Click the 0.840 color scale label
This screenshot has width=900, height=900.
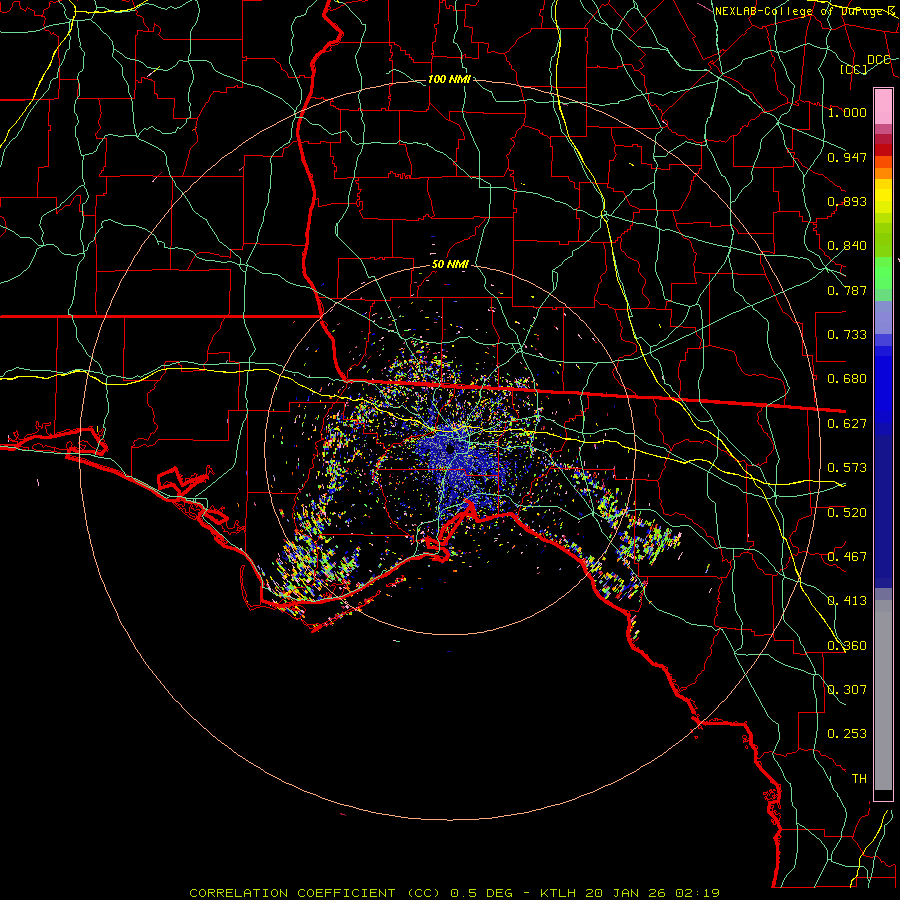(x=847, y=246)
